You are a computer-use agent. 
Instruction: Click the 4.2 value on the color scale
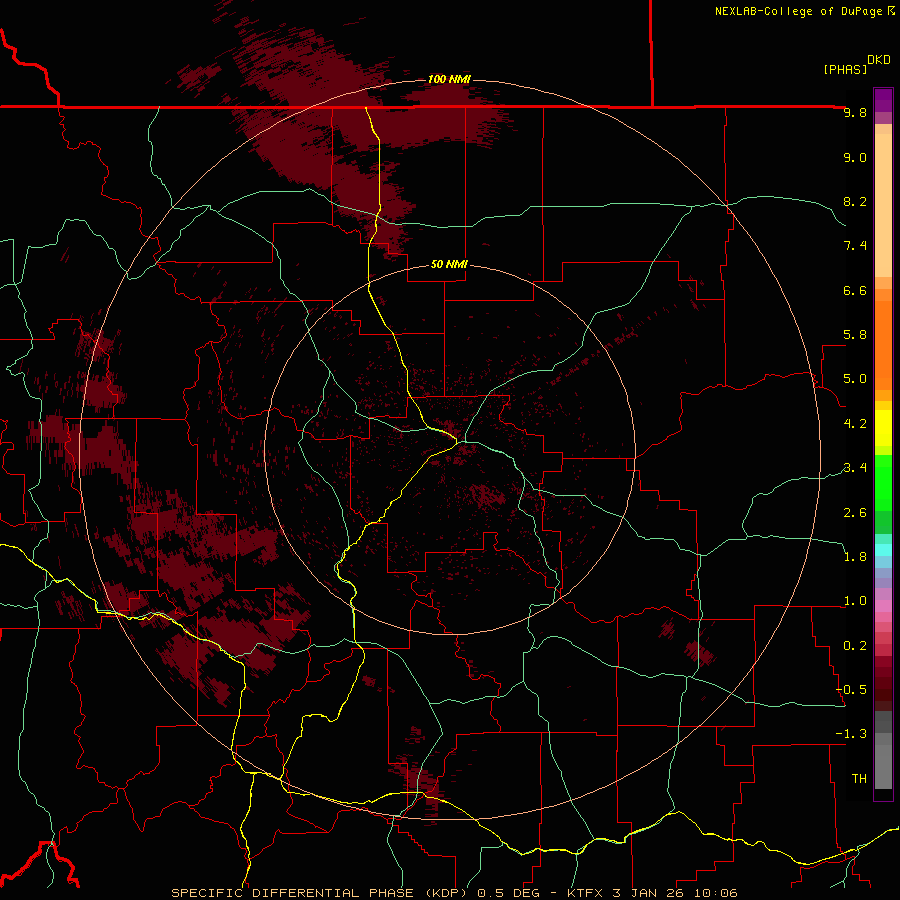coord(855,424)
